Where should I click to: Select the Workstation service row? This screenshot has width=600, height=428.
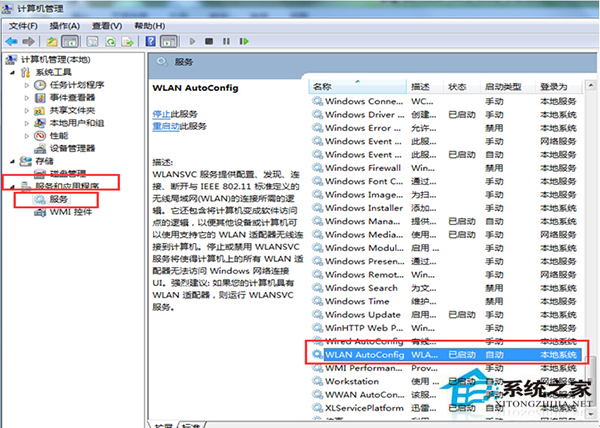pos(446,381)
